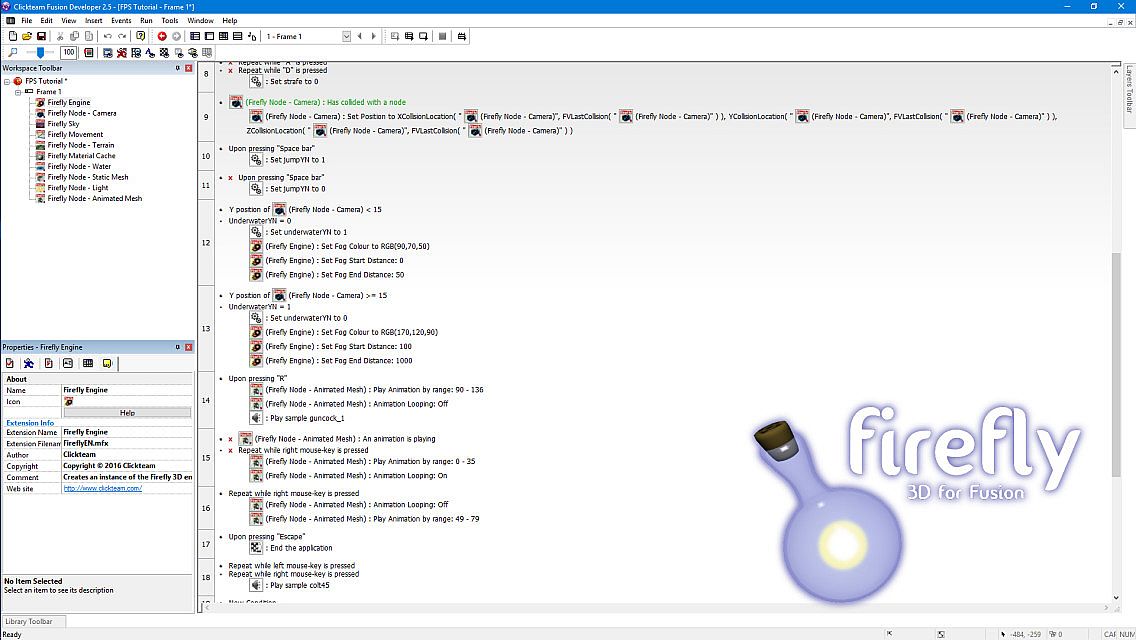Screen dimensions: 1136x640
Task: Click the red square icon beside zoom field
Action: point(89,52)
